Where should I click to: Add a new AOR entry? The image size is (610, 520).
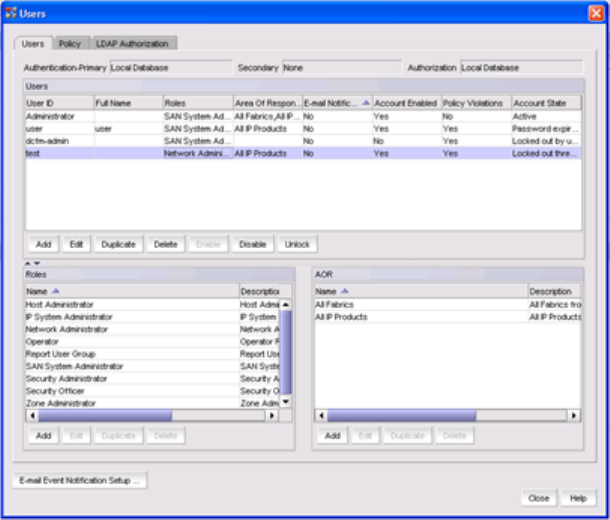pos(333,436)
